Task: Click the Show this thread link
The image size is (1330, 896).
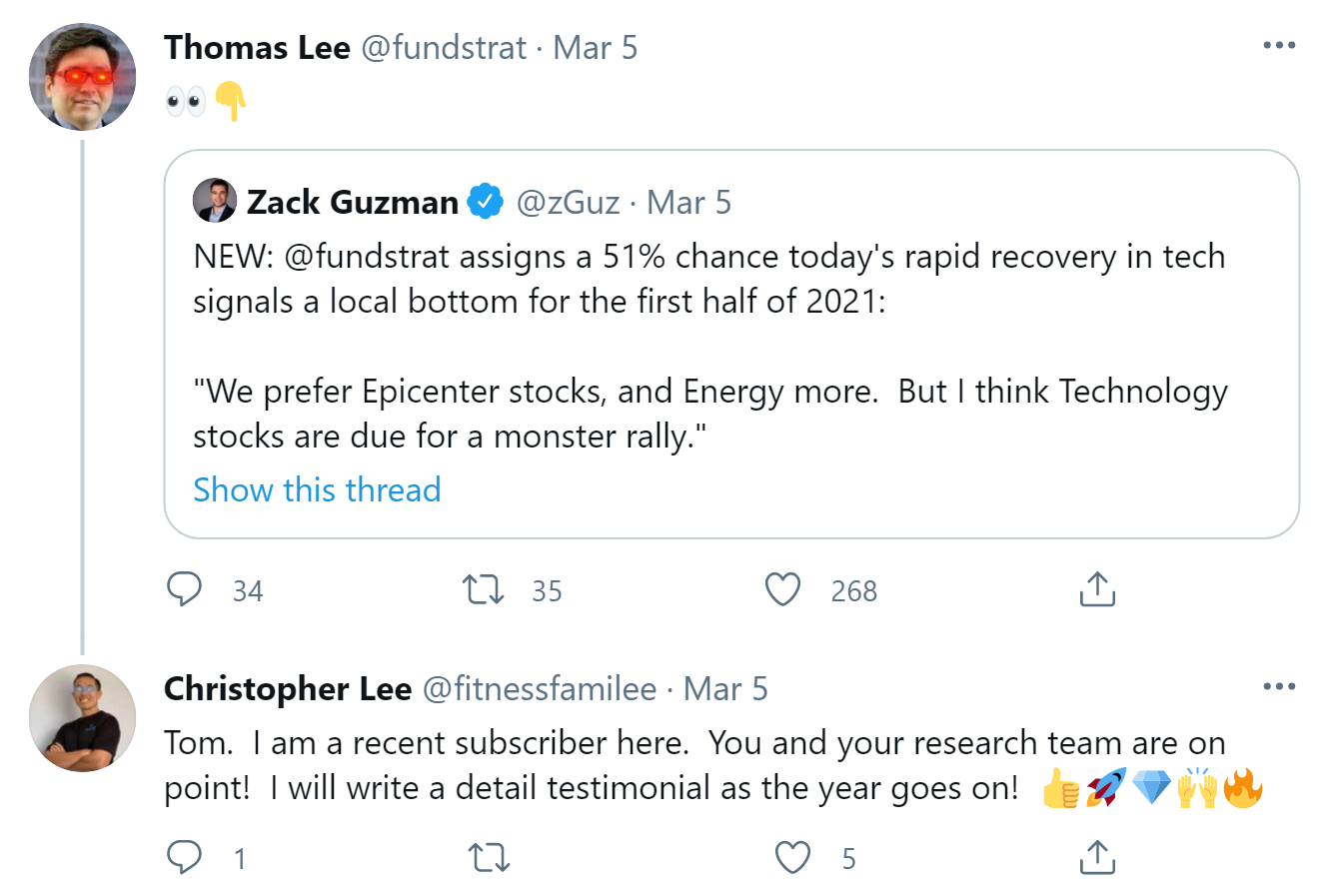Action: coord(317,489)
